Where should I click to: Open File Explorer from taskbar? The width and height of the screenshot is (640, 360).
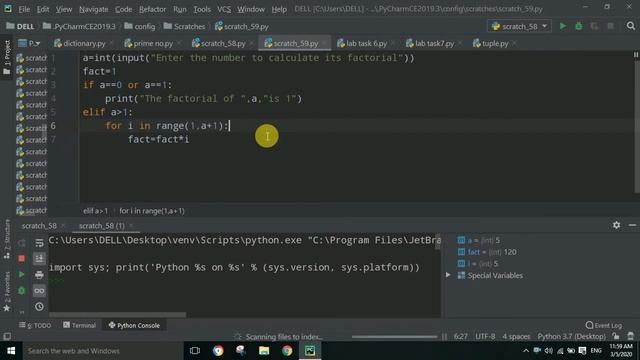point(264,351)
